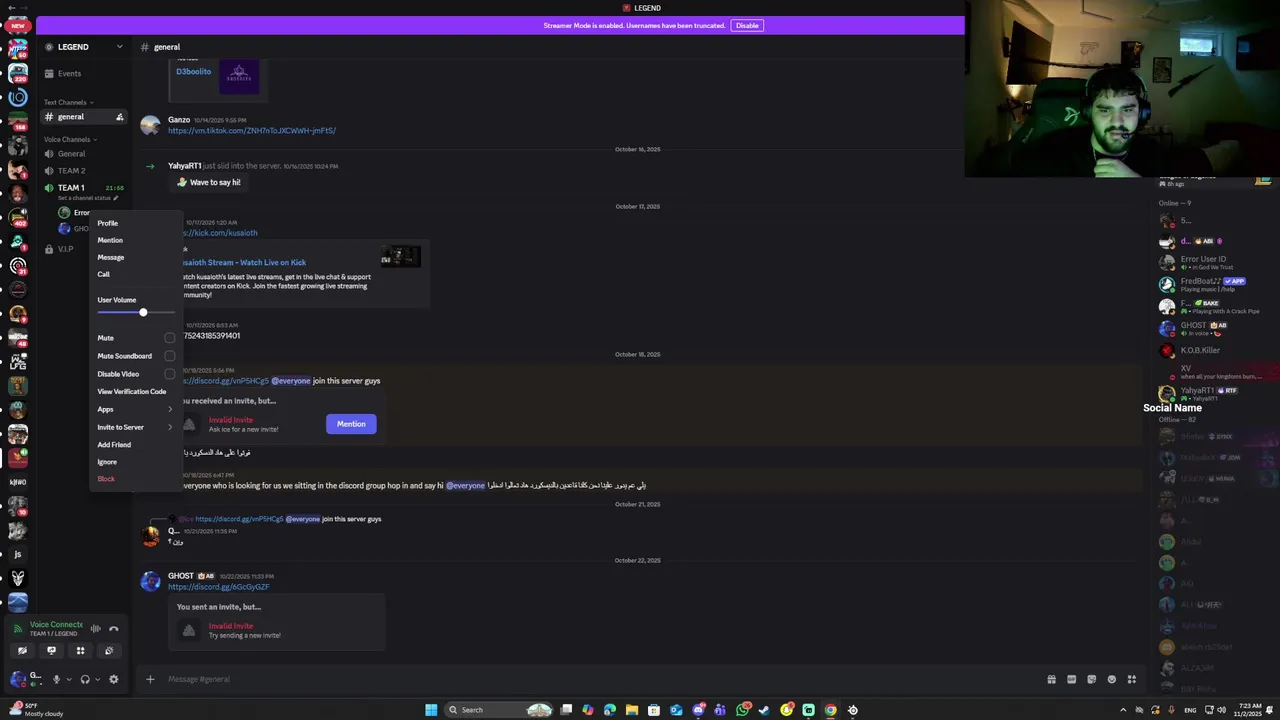Open the apps icon in message bar
This screenshot has height=720, width=1280.
[1132, 679]
